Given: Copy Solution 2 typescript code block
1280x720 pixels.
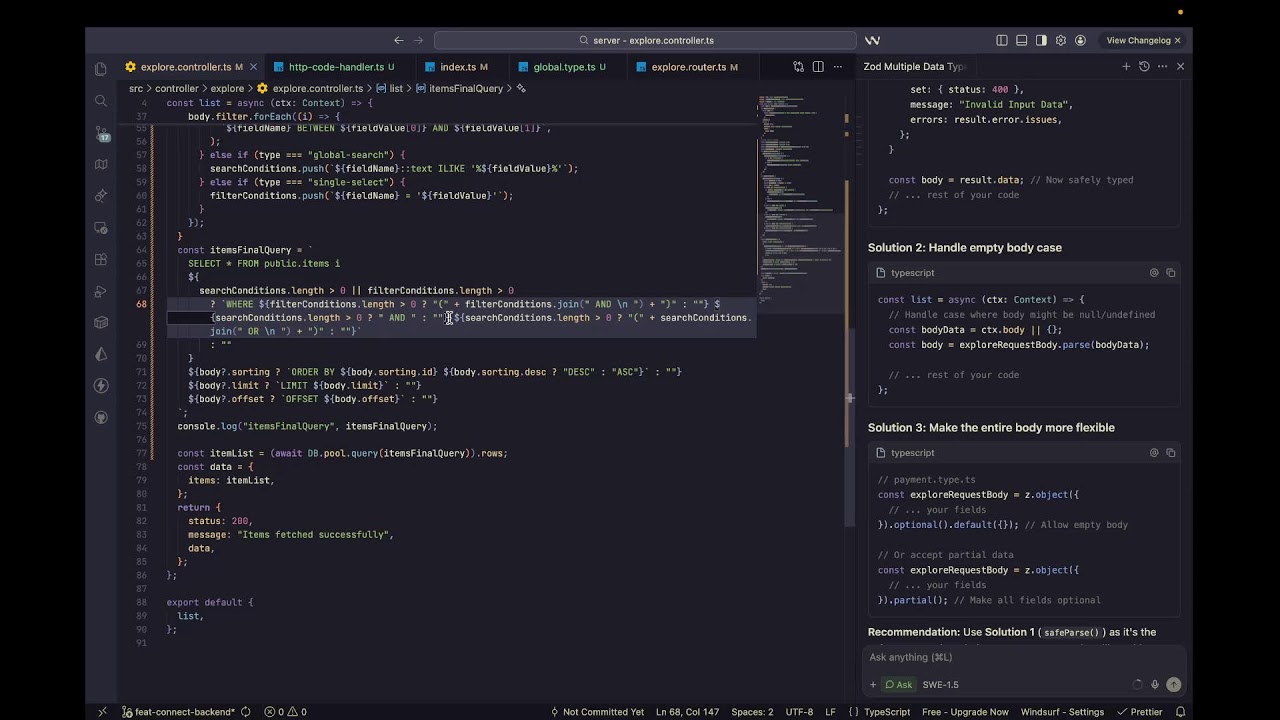Looking at the screenshot, I should [1171, 273].
